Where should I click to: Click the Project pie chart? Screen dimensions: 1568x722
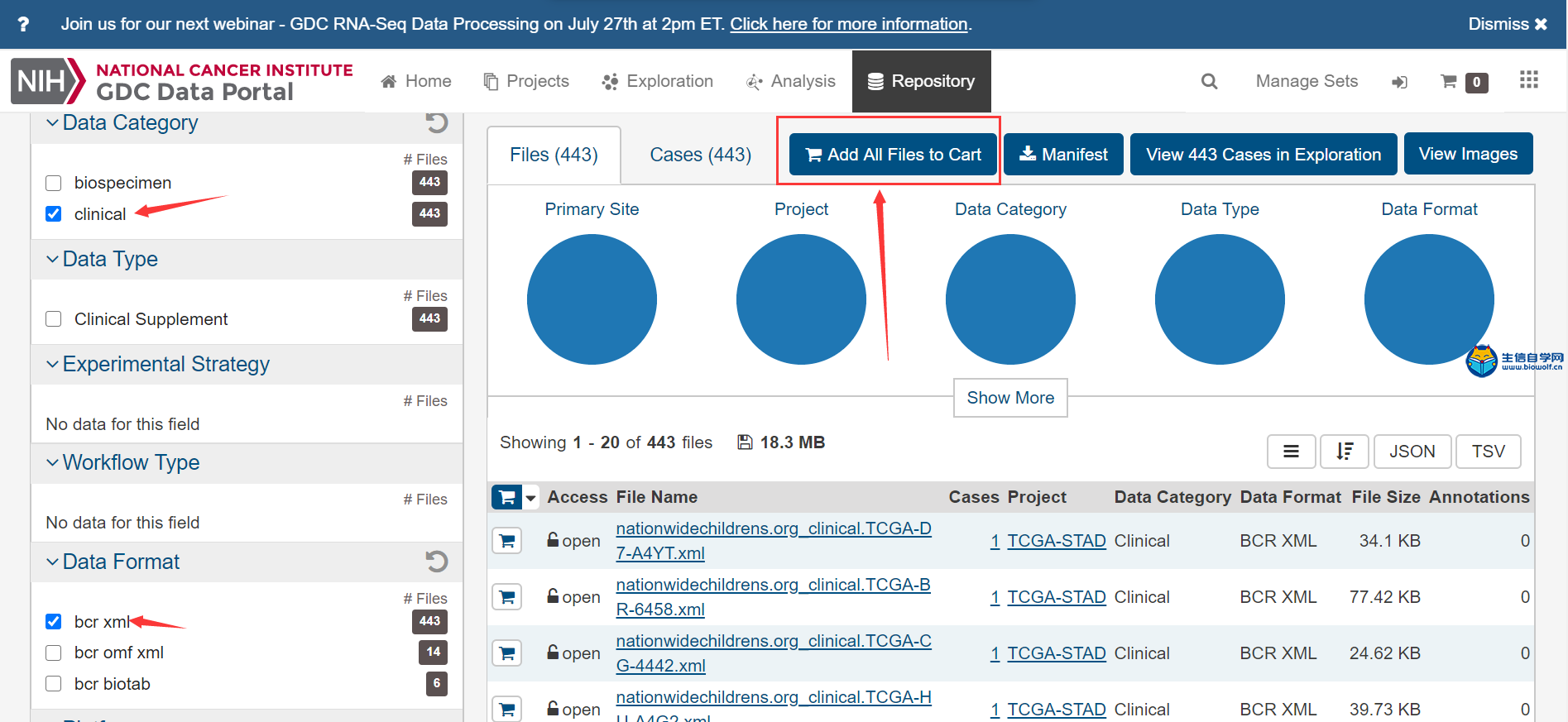pos(801,299)
